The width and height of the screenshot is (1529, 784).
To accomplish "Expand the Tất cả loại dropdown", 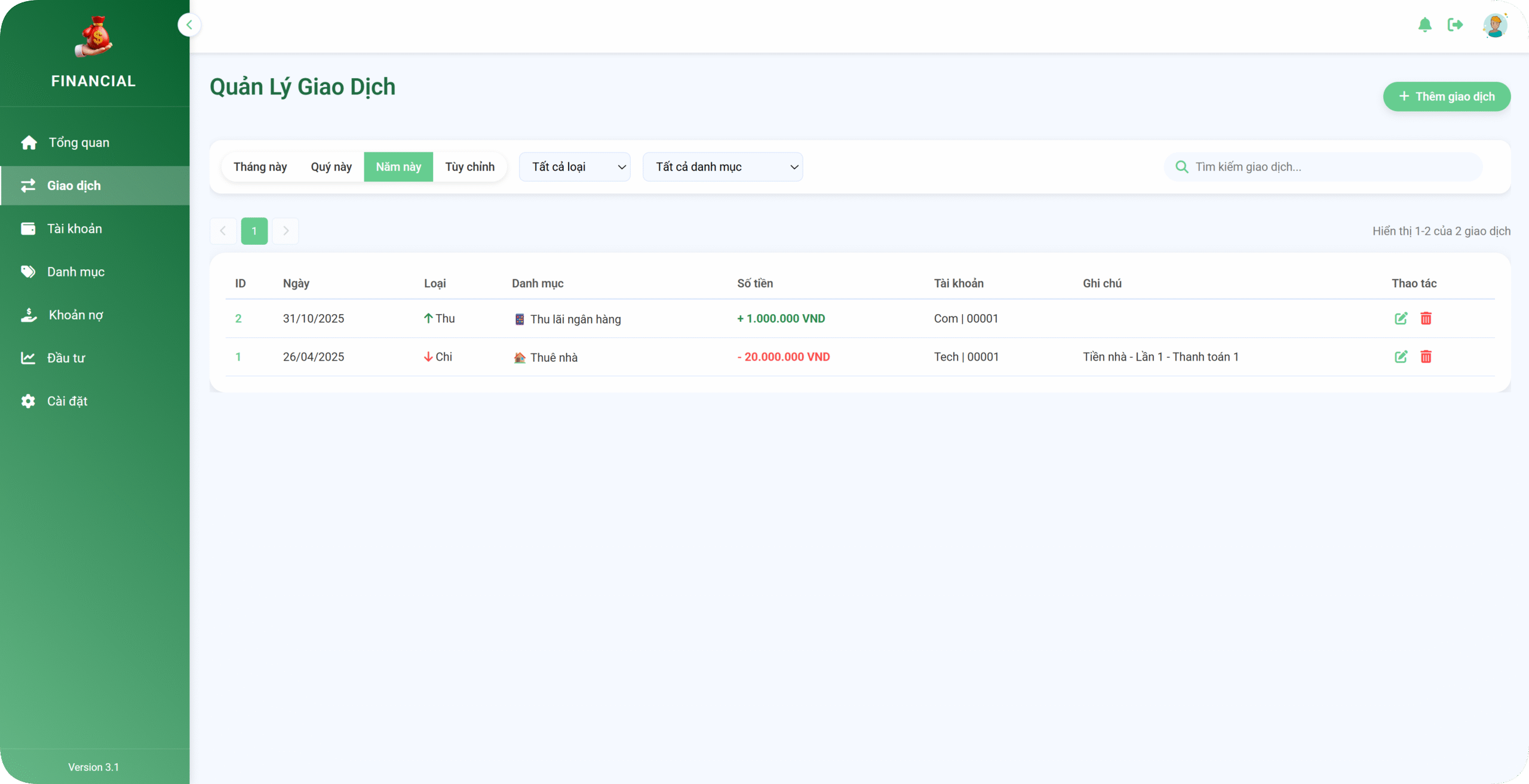I will tap(575, 167).
